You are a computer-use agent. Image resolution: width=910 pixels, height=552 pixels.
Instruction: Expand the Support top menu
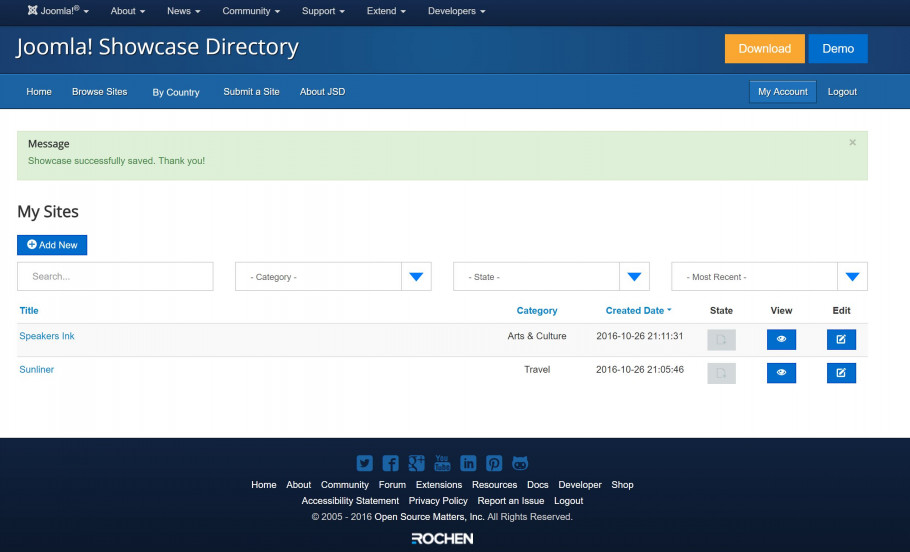tap(323, 11)
